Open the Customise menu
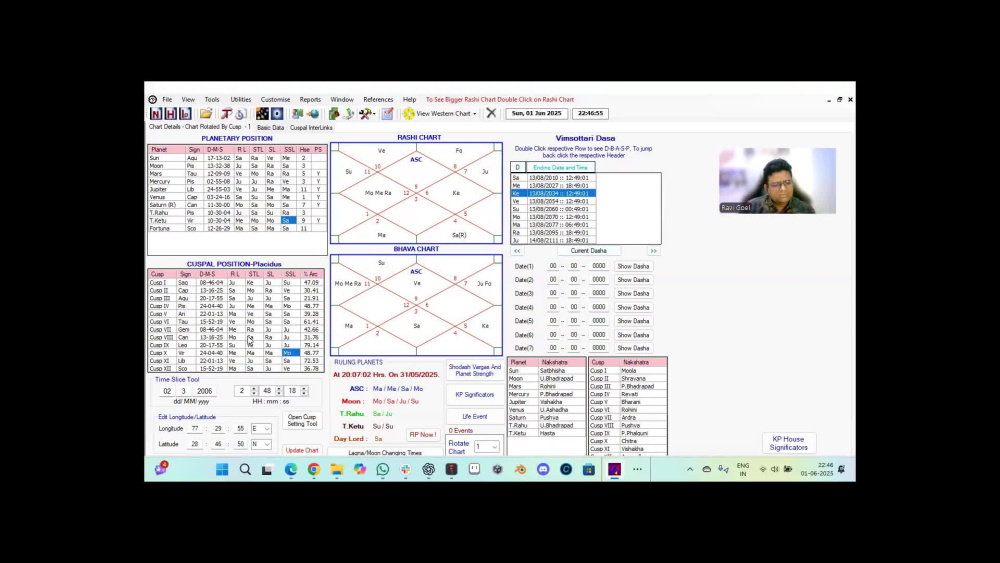Screen dimensions: 1000x563 (x=276, y=99)
